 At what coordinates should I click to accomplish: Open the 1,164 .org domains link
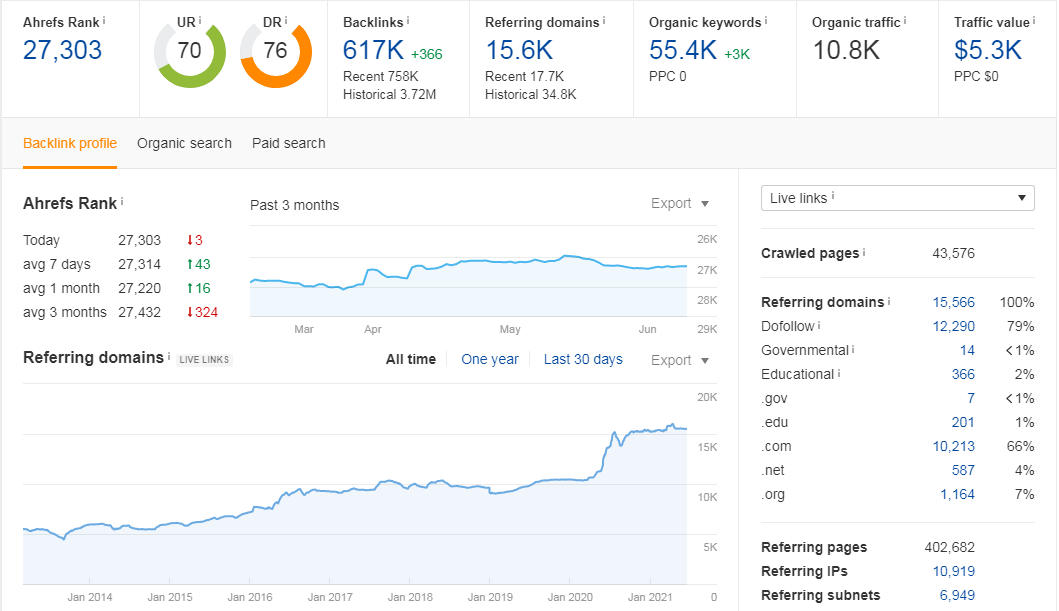[x=958, y=494]
